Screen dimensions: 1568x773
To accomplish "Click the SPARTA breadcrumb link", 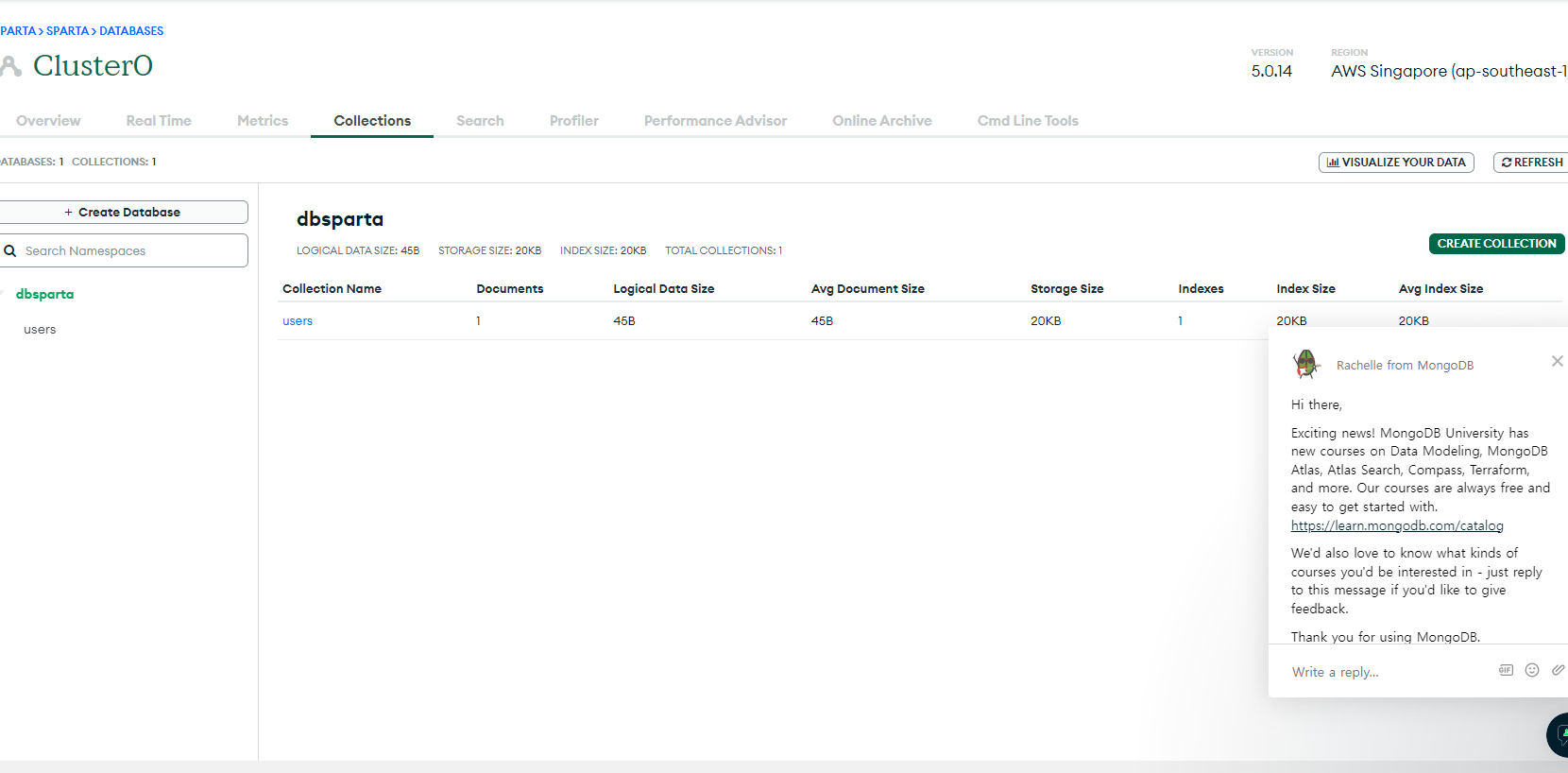I will coord(67,31).
